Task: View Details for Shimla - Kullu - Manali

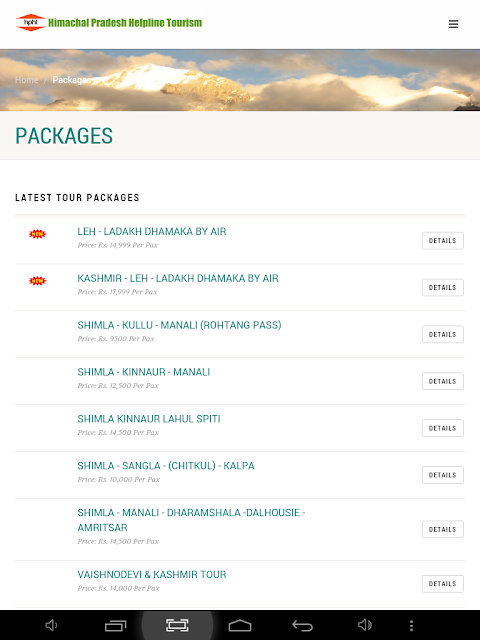Action: click(x=442, y=334)
